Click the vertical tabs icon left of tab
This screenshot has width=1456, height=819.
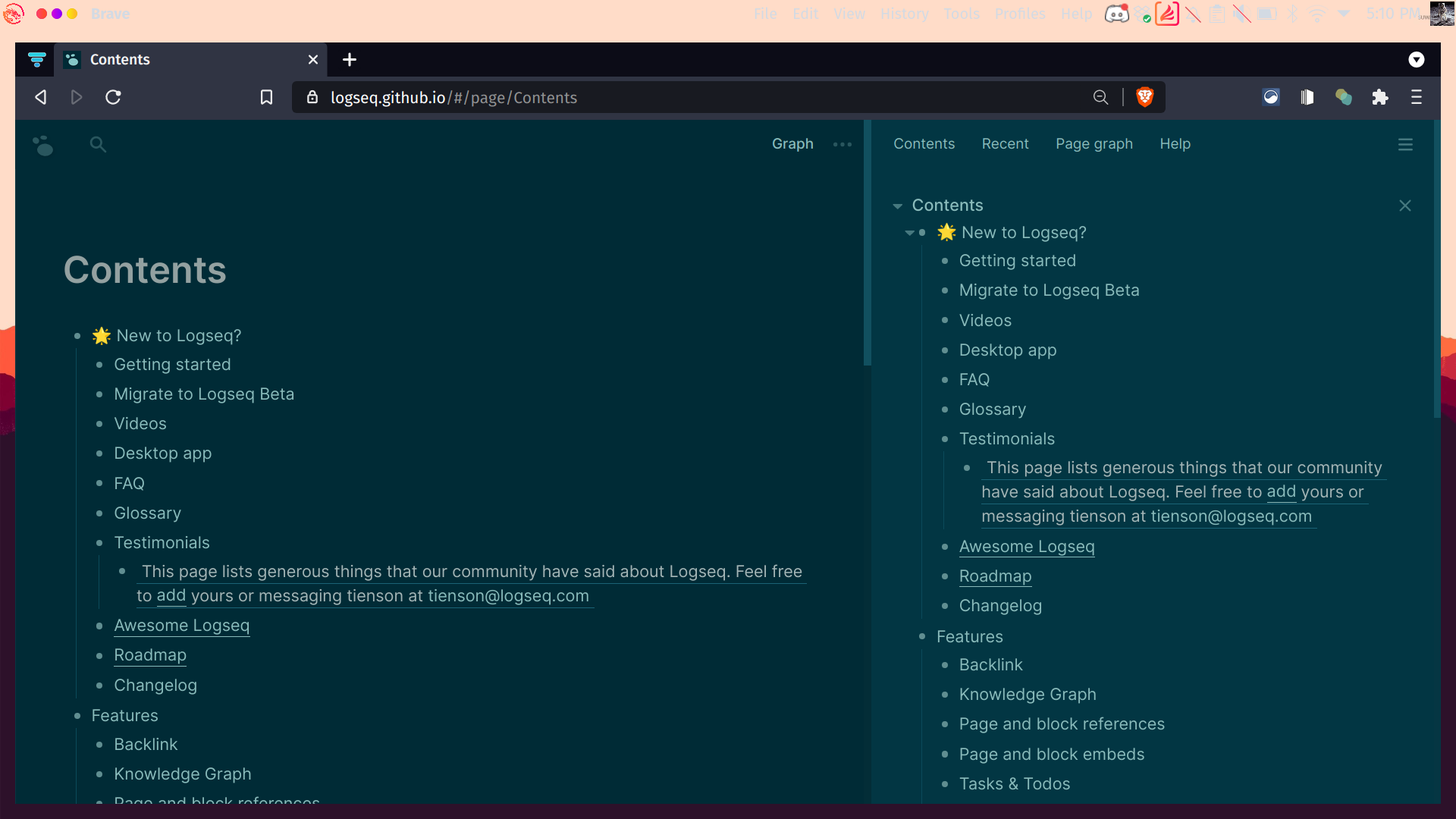[36, 59]
